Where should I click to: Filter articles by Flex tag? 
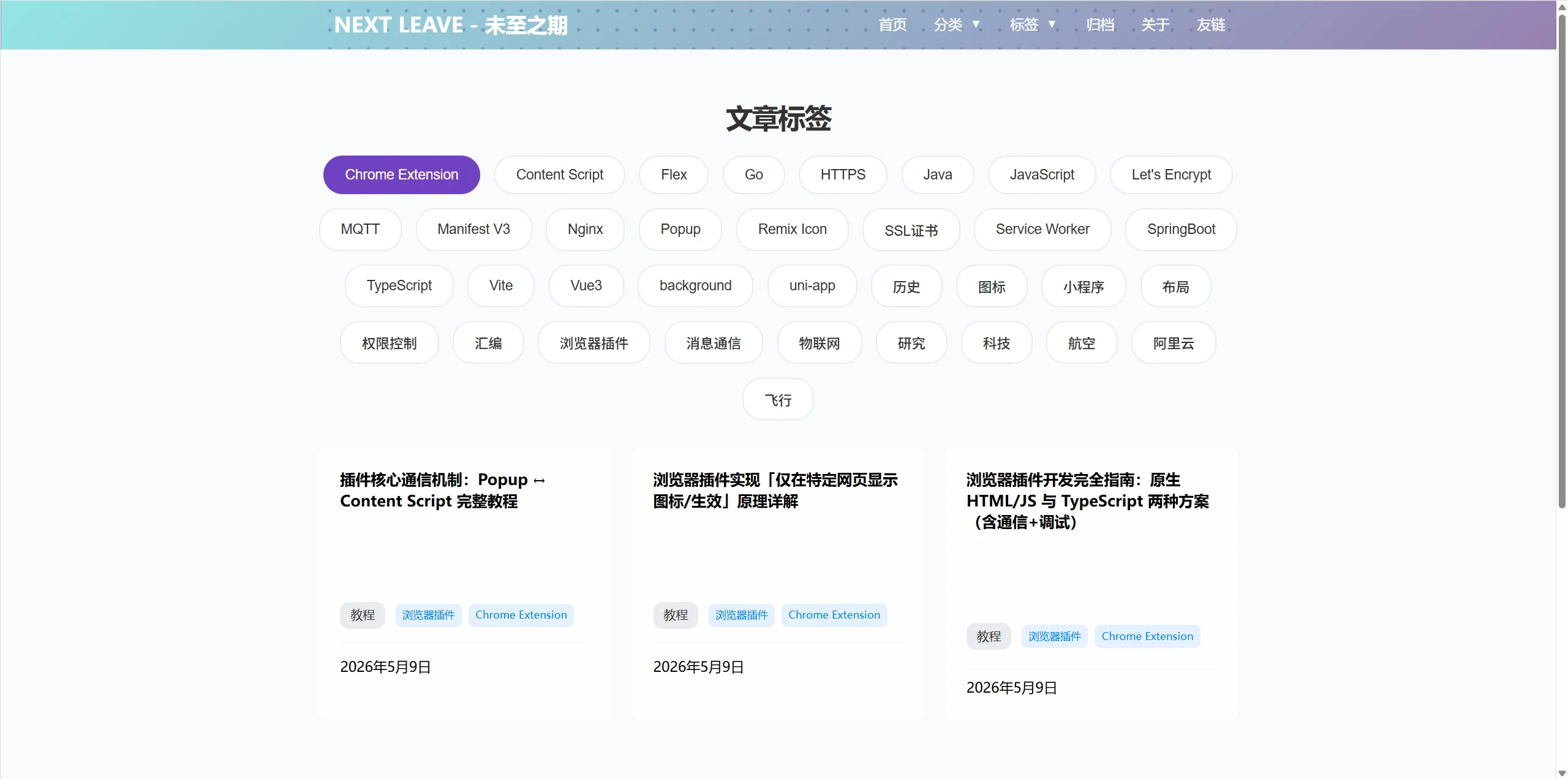coord(674,175)
